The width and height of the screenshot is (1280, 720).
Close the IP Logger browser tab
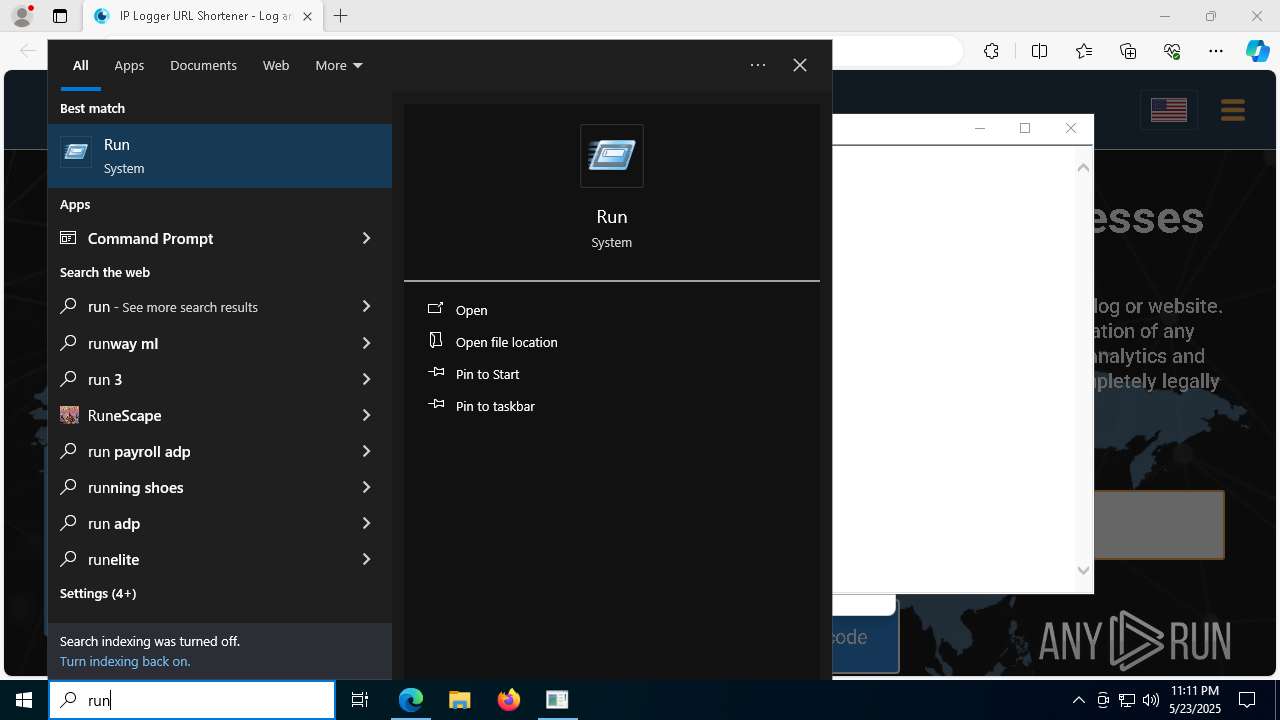click(307, 16)
